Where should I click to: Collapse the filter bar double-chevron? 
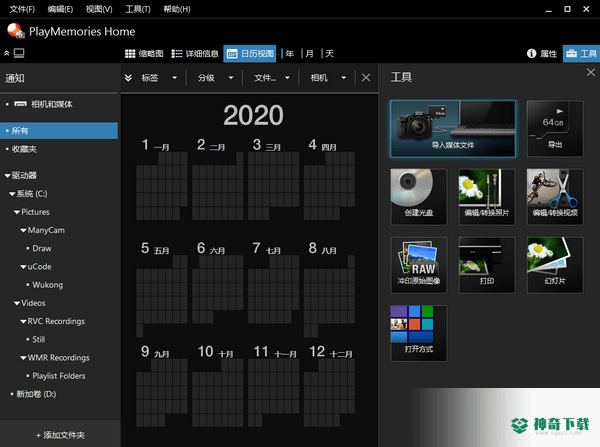tap(128, 78)
